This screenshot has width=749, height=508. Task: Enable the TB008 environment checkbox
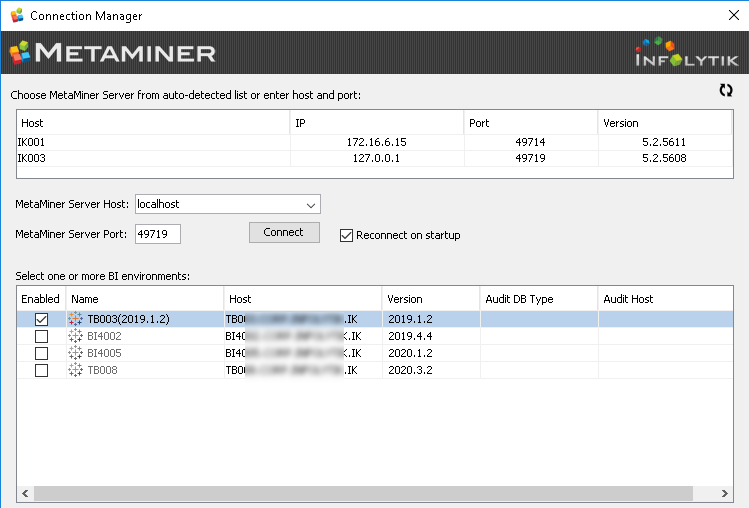pos(41,371)
